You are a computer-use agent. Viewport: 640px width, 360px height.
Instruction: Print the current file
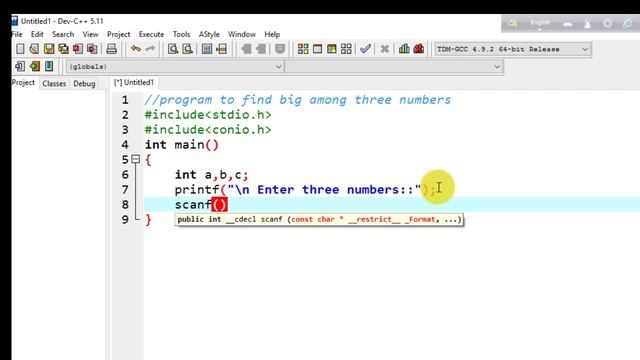(x=111, y=49)
